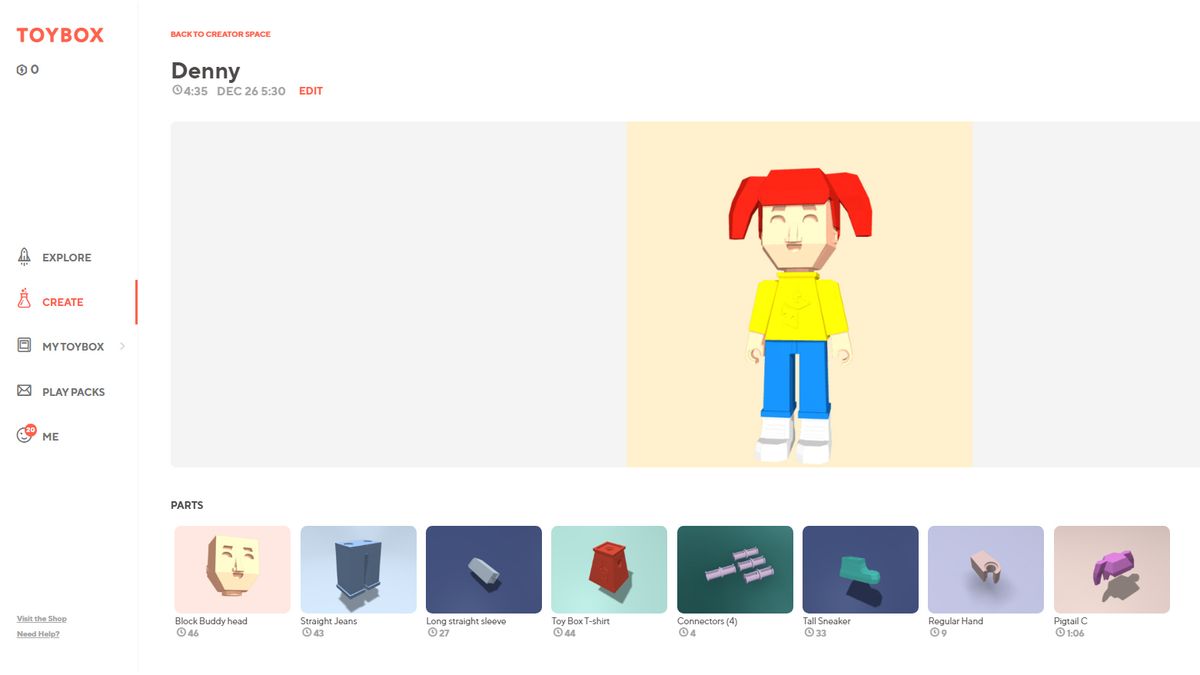Open the Me profile smiley icon
Screen dimensions: 1200x675
(x=22, y=436)
